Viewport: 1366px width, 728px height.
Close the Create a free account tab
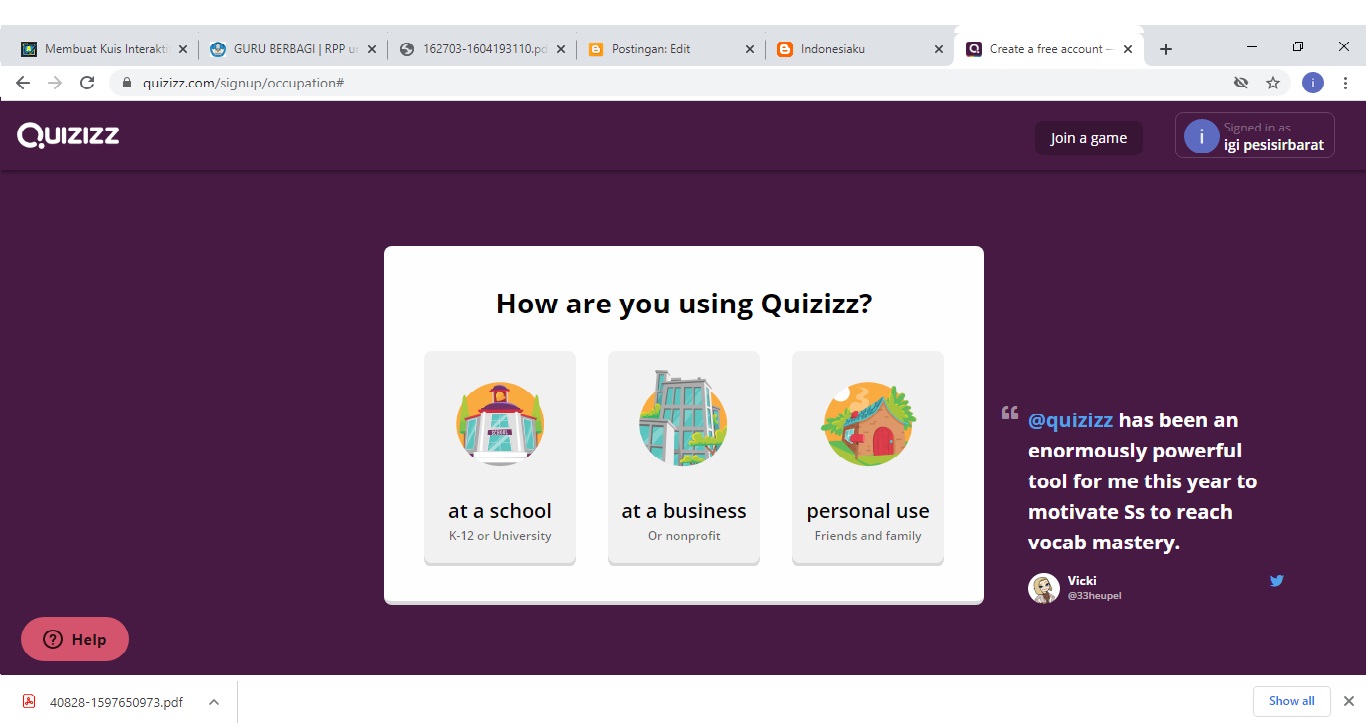[1128, 47]
